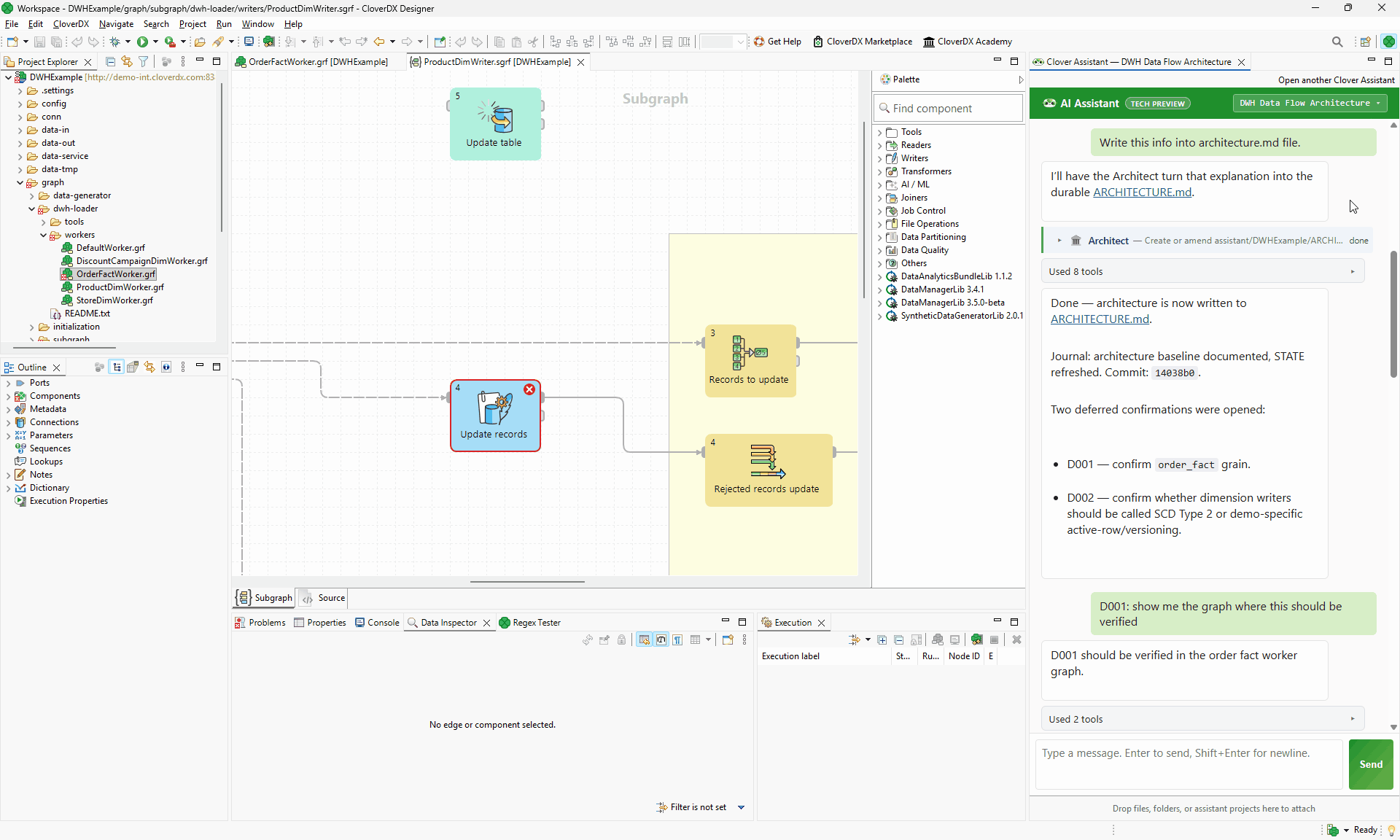Expand the Components node in Outline
Viewport: 1400px width, 840px height.
pyautogui.click(x=8, y=397)
